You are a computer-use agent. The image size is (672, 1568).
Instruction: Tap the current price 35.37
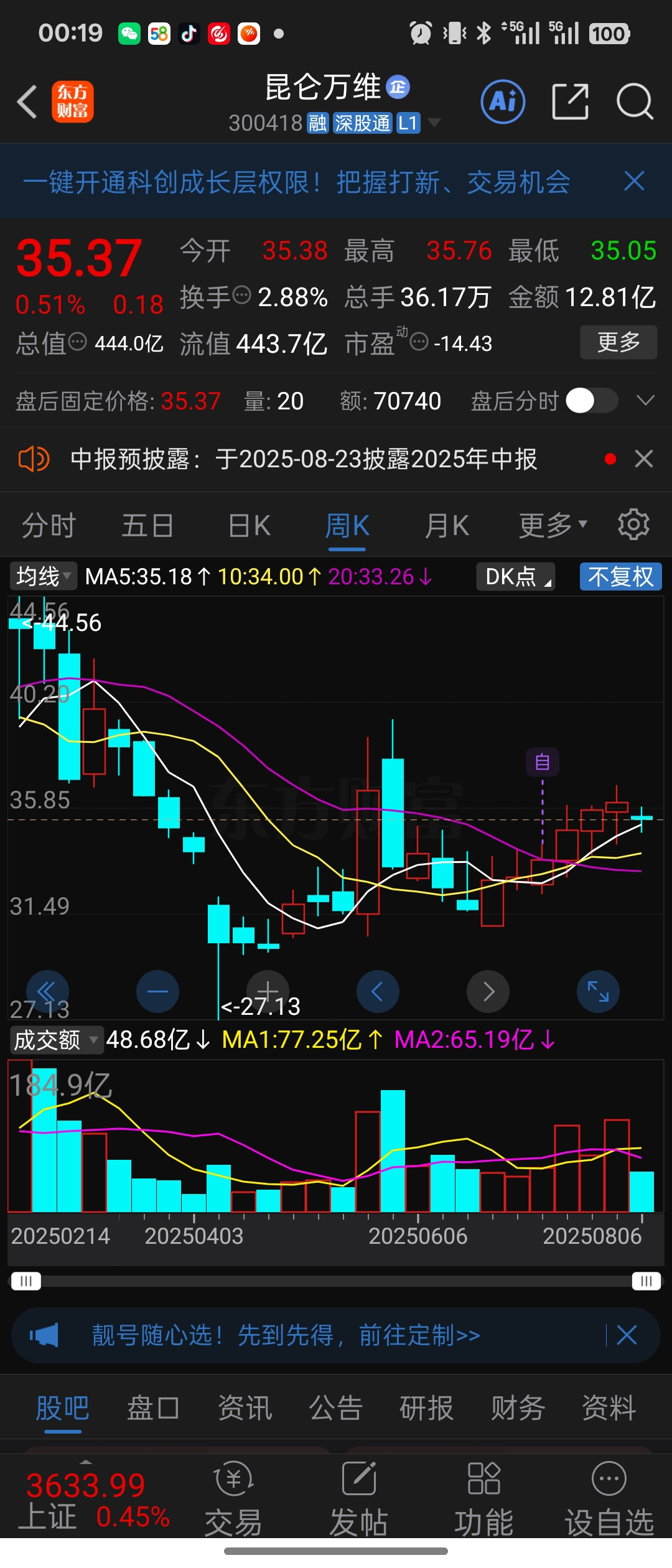[80, 258]
